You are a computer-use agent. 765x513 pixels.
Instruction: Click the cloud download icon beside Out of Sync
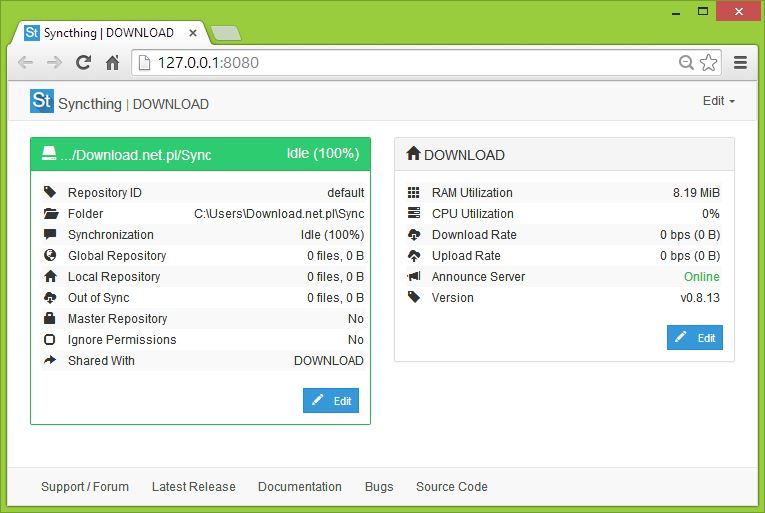point(50,297)
